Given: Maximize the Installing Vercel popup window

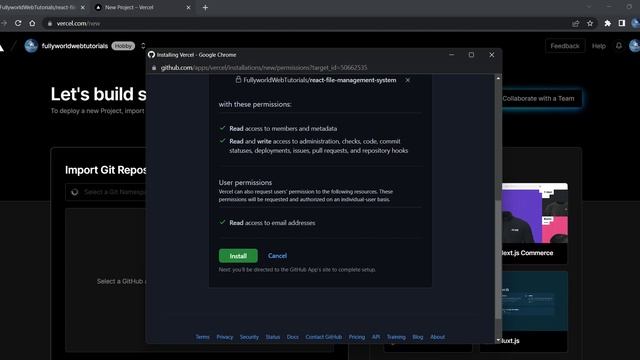Looking at the screenshot, I should click(471, 55).
